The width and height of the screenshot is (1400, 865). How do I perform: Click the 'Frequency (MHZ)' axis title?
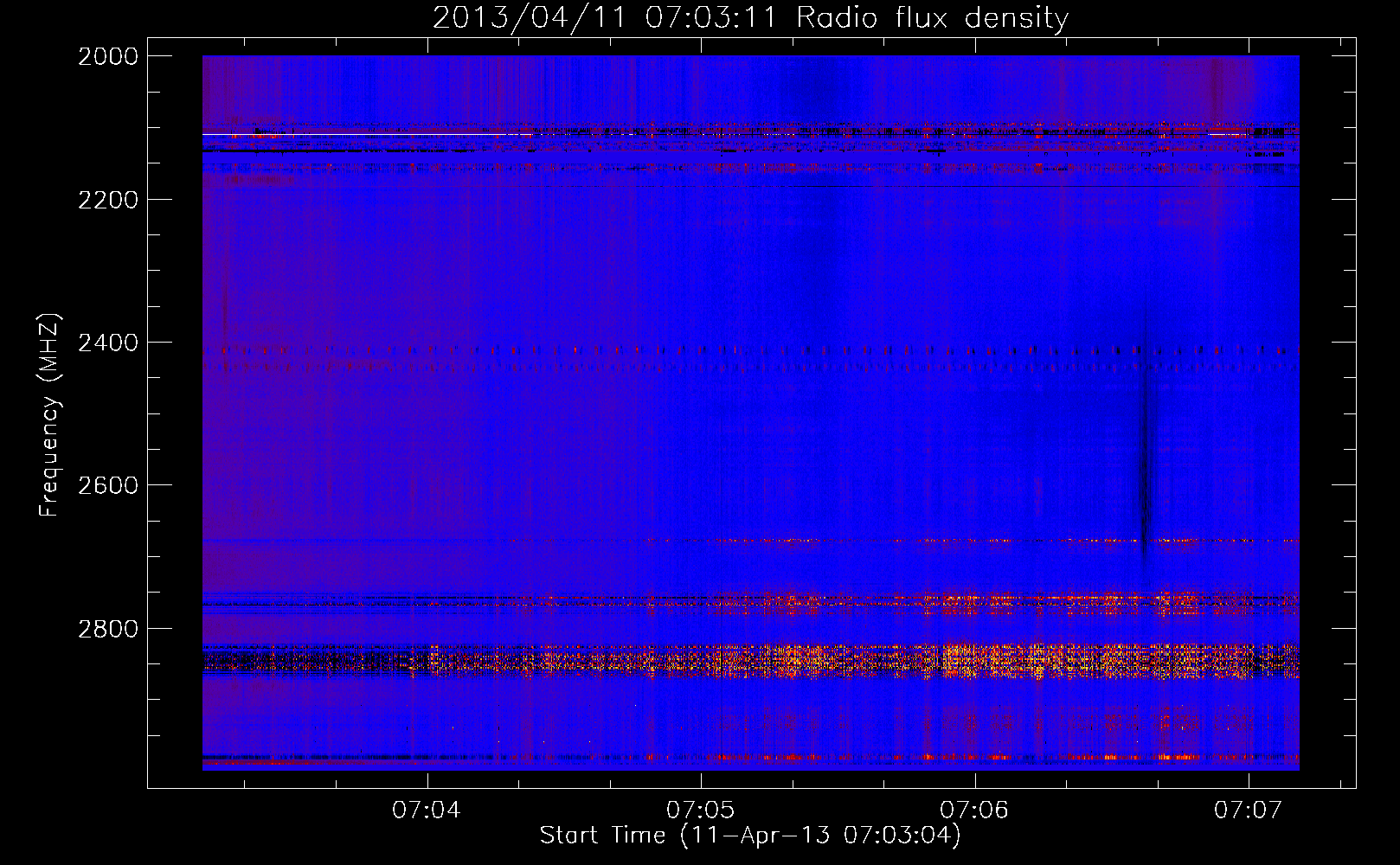(48, 415)
